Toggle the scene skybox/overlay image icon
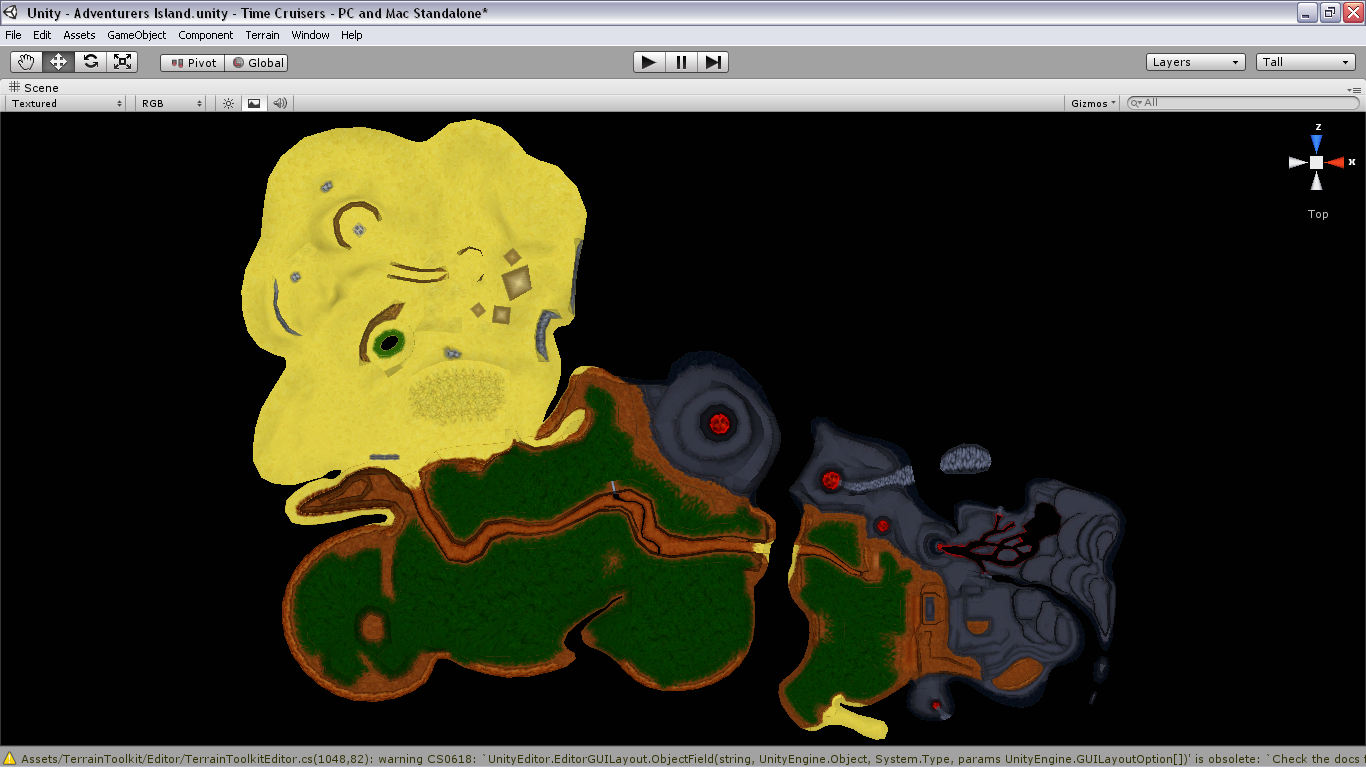Image resolution: width=1366 pixels, height=768 pixels. (x=254, y=103)
